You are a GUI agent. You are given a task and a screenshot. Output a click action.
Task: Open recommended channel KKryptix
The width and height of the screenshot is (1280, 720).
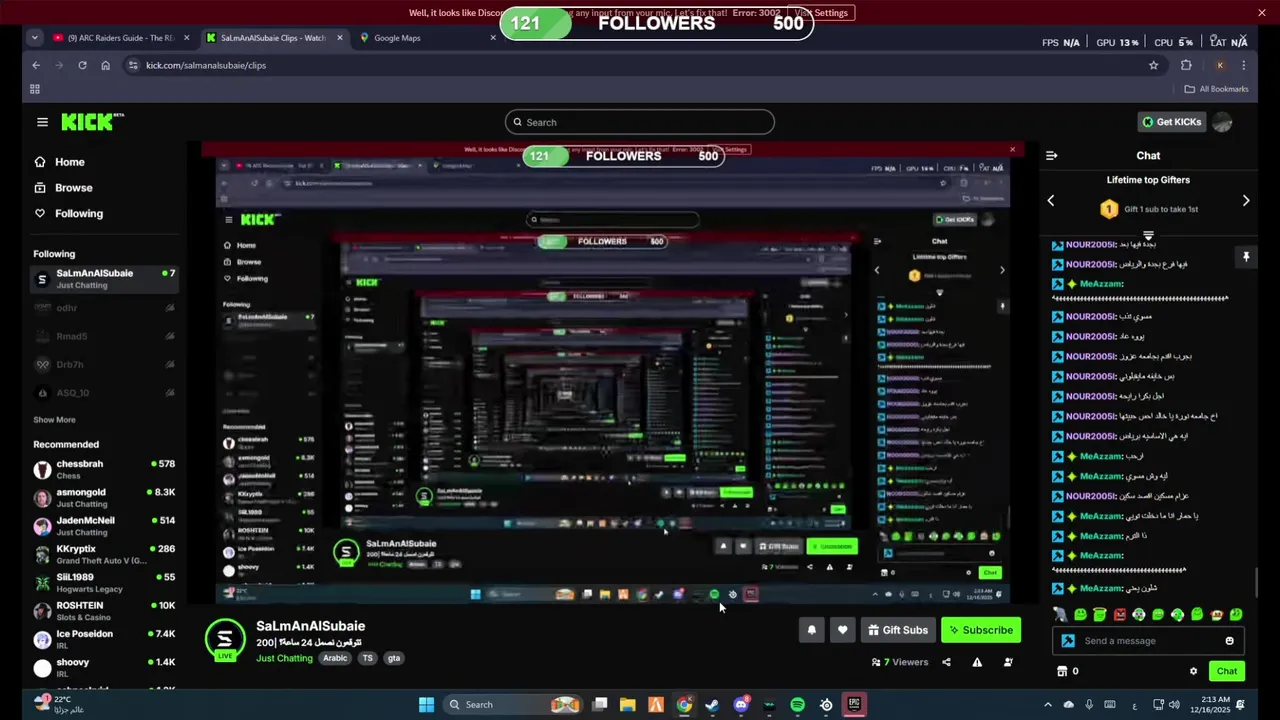(104, 554)
